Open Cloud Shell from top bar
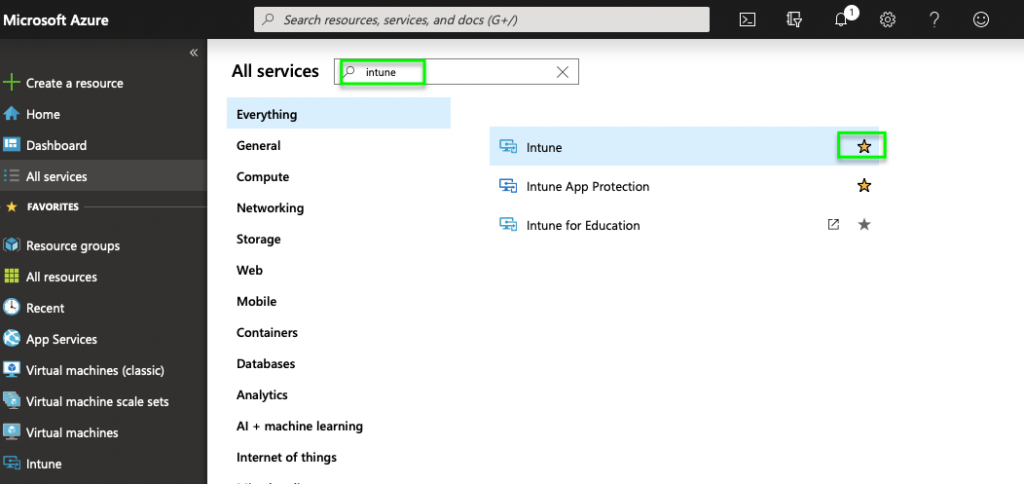The height and width of the screenshot is (484, 1024). point(747,19)
